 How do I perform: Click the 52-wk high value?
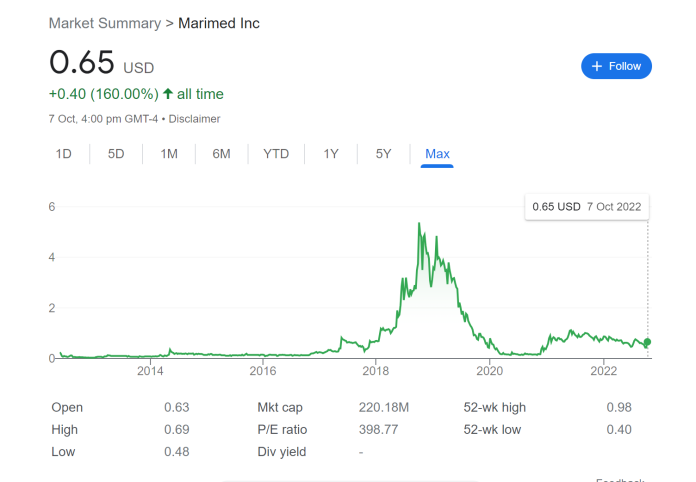(619, 407)
